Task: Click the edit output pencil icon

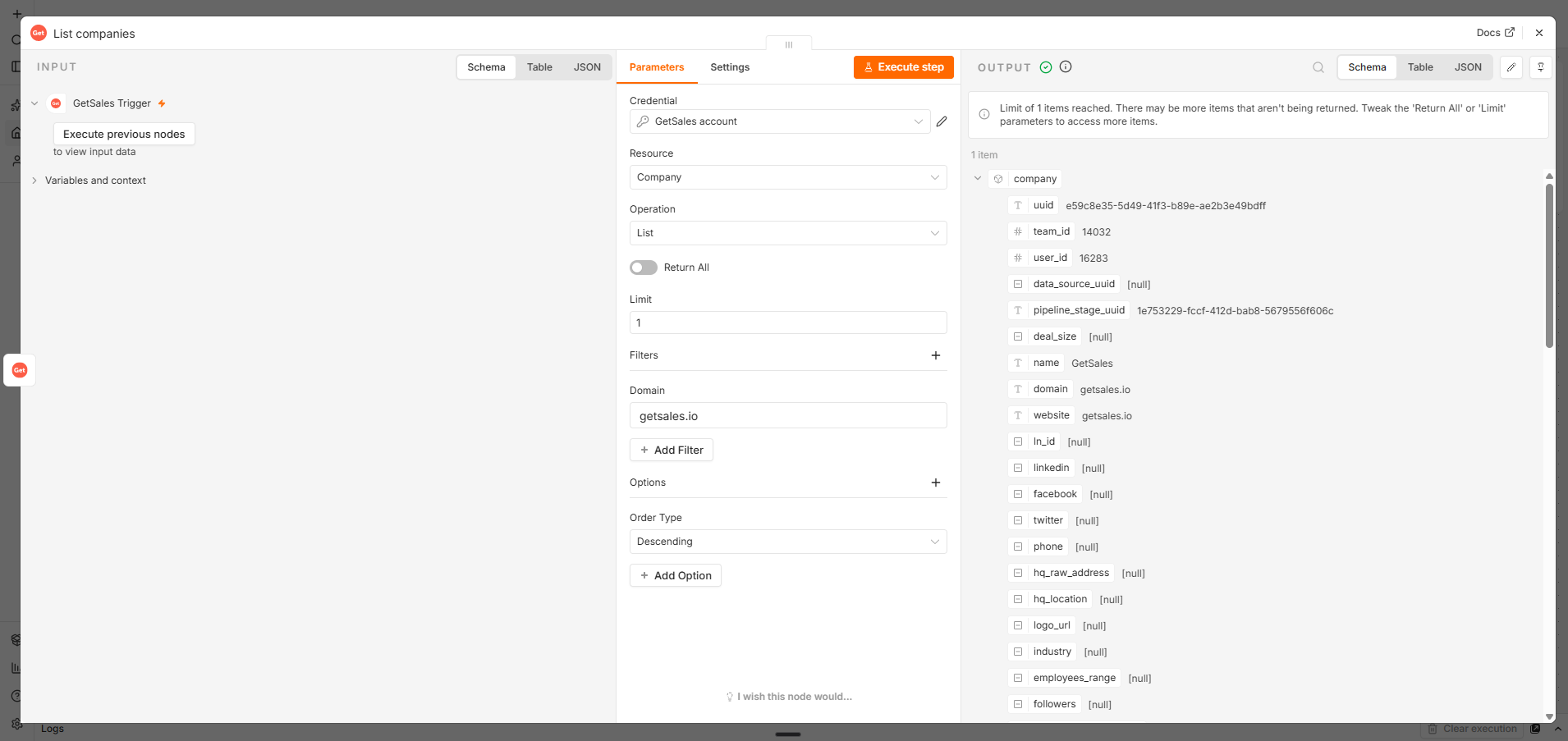Action: (1511, 67)
